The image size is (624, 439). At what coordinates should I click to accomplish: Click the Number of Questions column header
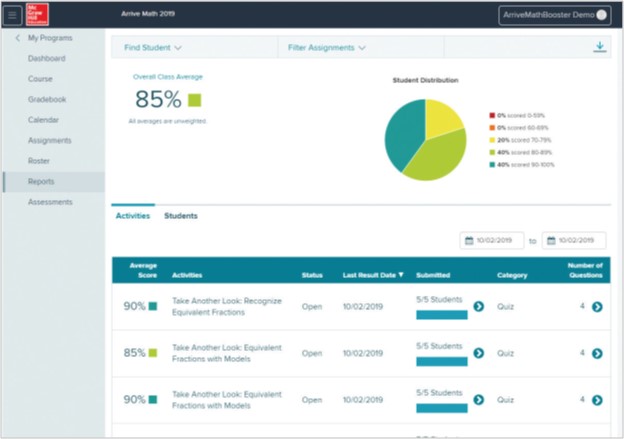tap(585, 270)
